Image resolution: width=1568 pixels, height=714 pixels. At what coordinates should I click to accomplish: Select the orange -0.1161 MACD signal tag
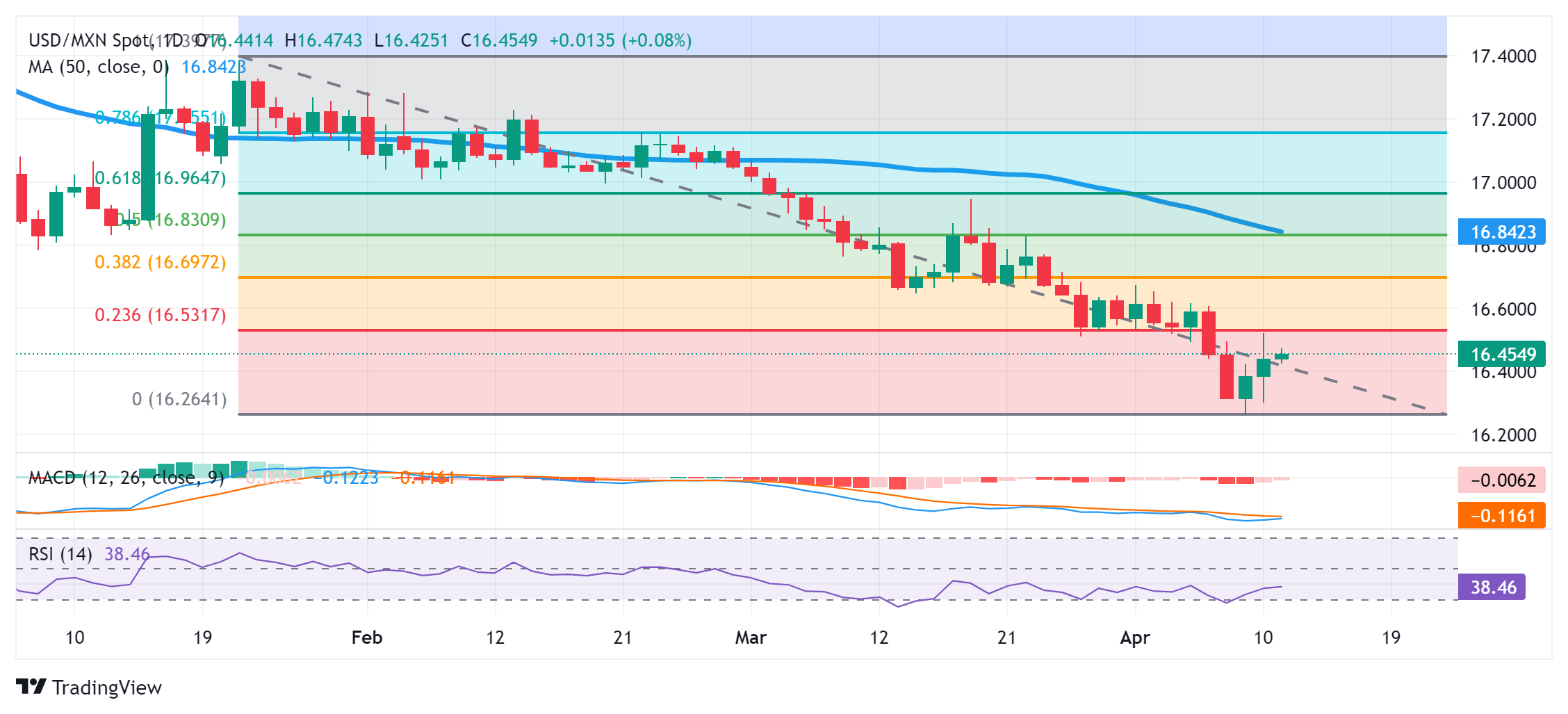coord(1502,516)
